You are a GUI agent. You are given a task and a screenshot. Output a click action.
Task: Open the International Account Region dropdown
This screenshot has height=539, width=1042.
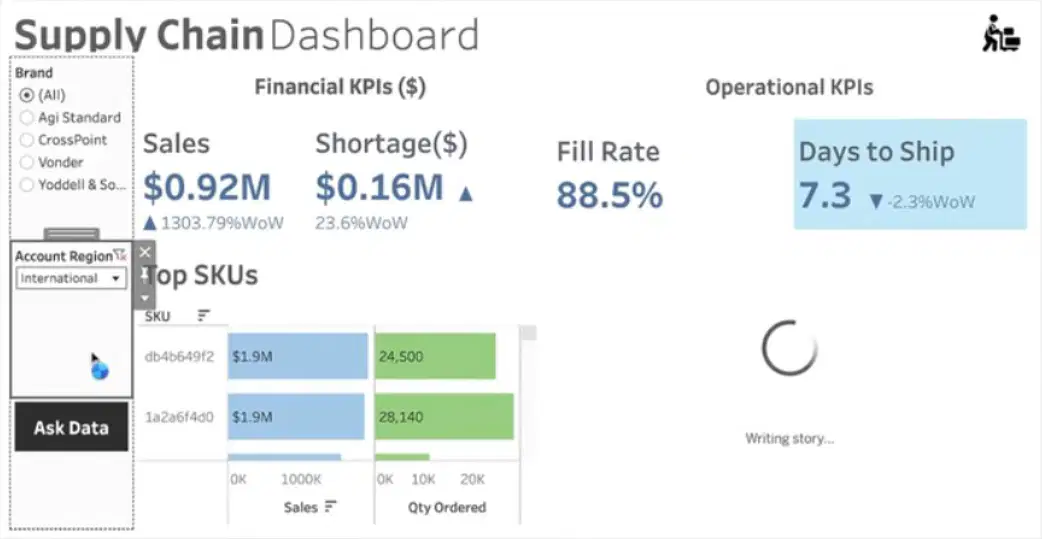click(x=71, y=278)
